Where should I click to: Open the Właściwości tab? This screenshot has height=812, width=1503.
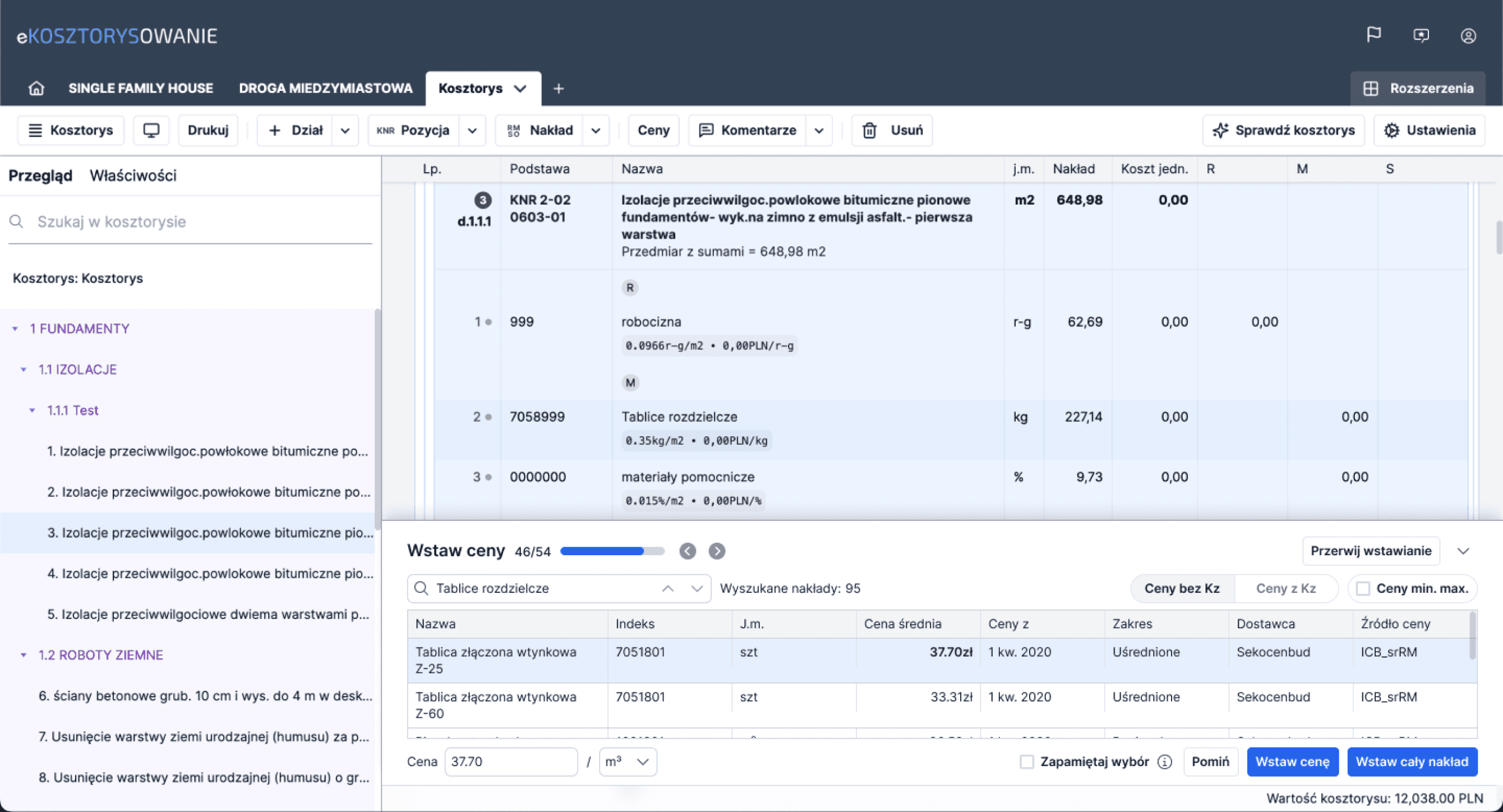[133, 176]
